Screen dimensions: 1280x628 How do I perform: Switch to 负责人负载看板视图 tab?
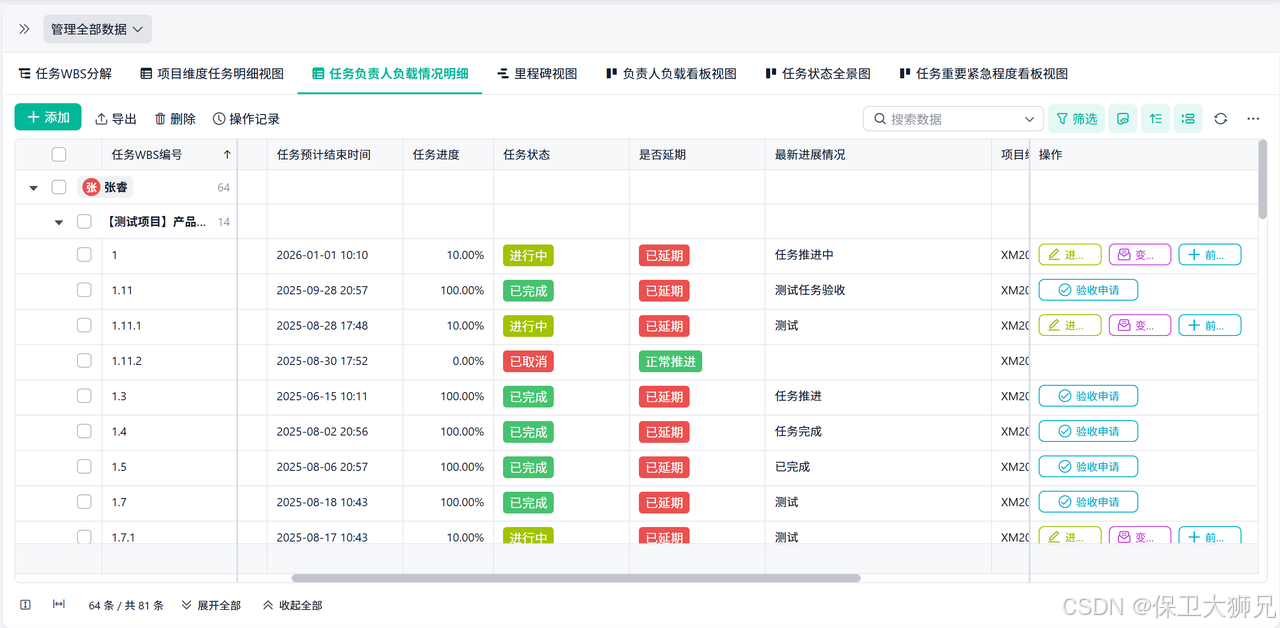click(671, 74)
